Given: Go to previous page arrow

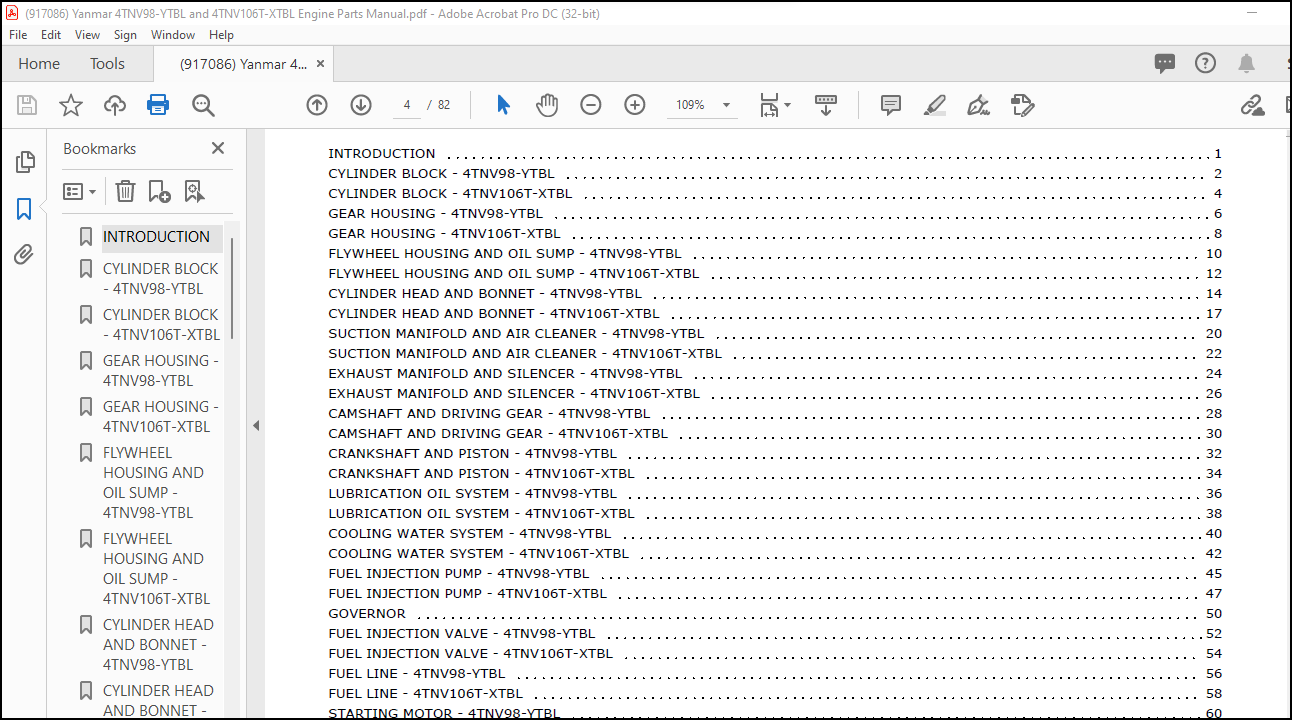Looking at the screenshot, I should 317,105.
